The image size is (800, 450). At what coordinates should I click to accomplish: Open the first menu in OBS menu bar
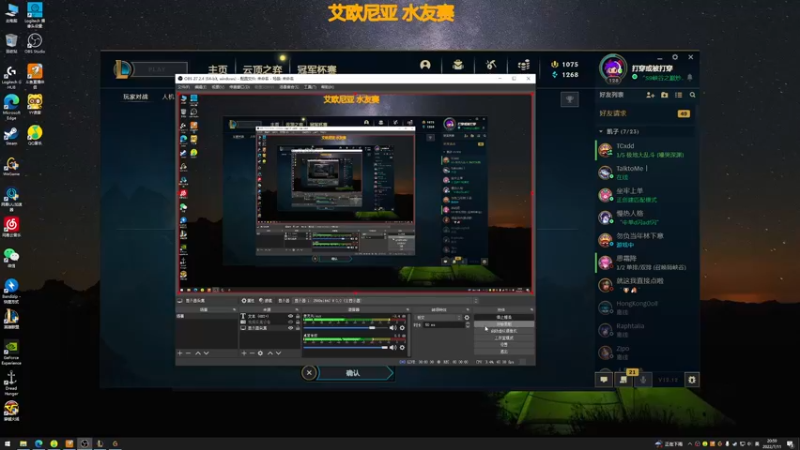tap(183, 87)
